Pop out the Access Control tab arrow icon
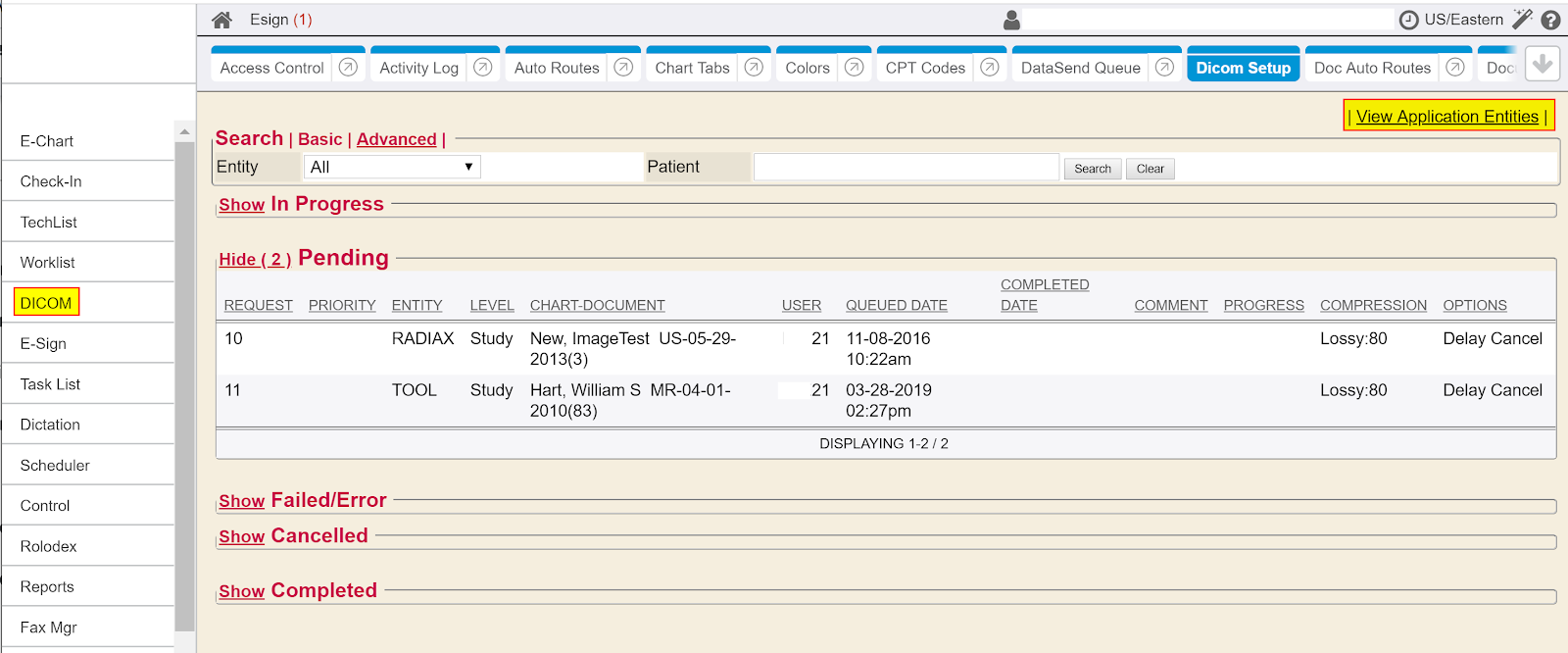Screen dimensions: 1568x653 348,67
